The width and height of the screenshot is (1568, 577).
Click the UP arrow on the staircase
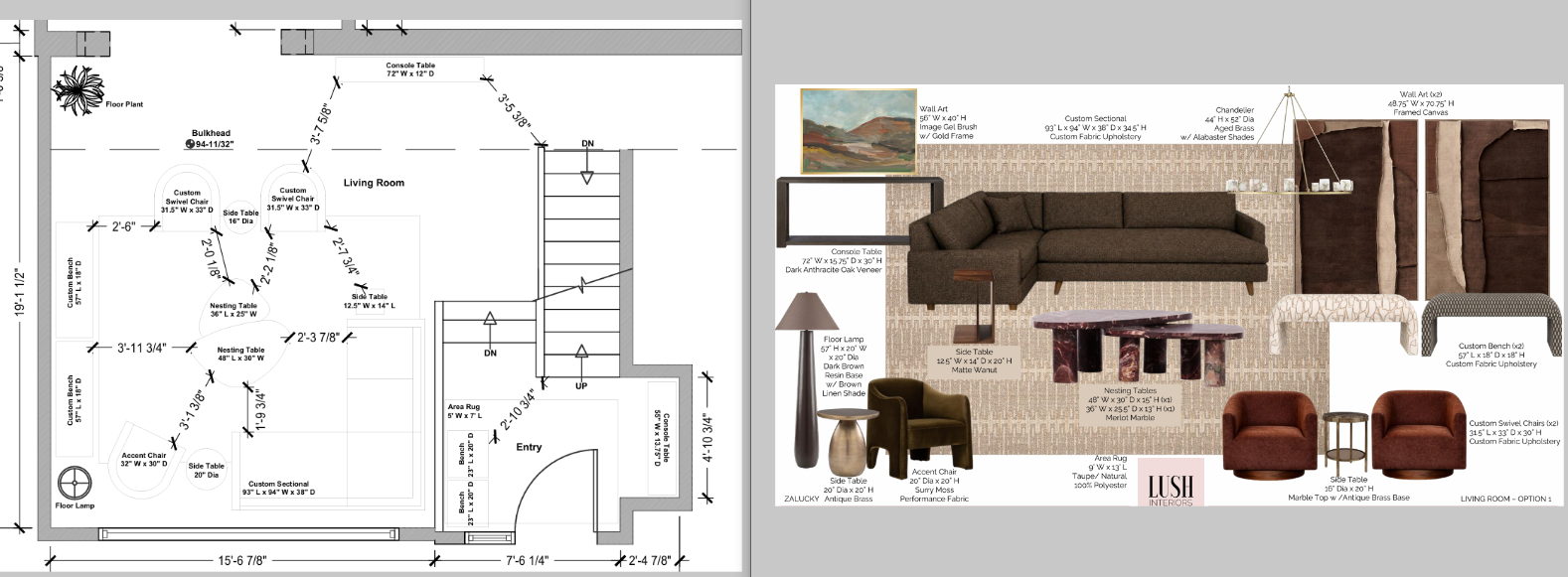pyautogui.click(x=581, y=351)
